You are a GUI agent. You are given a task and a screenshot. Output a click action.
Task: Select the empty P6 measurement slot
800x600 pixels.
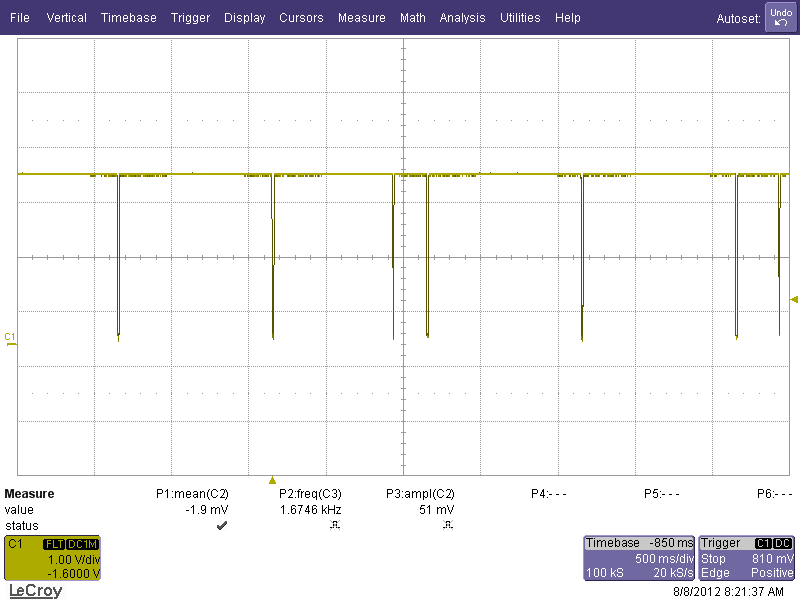pyautogui.click(x=775, y=494)
